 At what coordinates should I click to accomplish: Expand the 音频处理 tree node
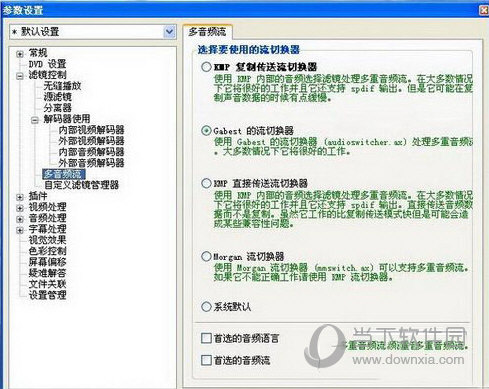pos(20,219)
